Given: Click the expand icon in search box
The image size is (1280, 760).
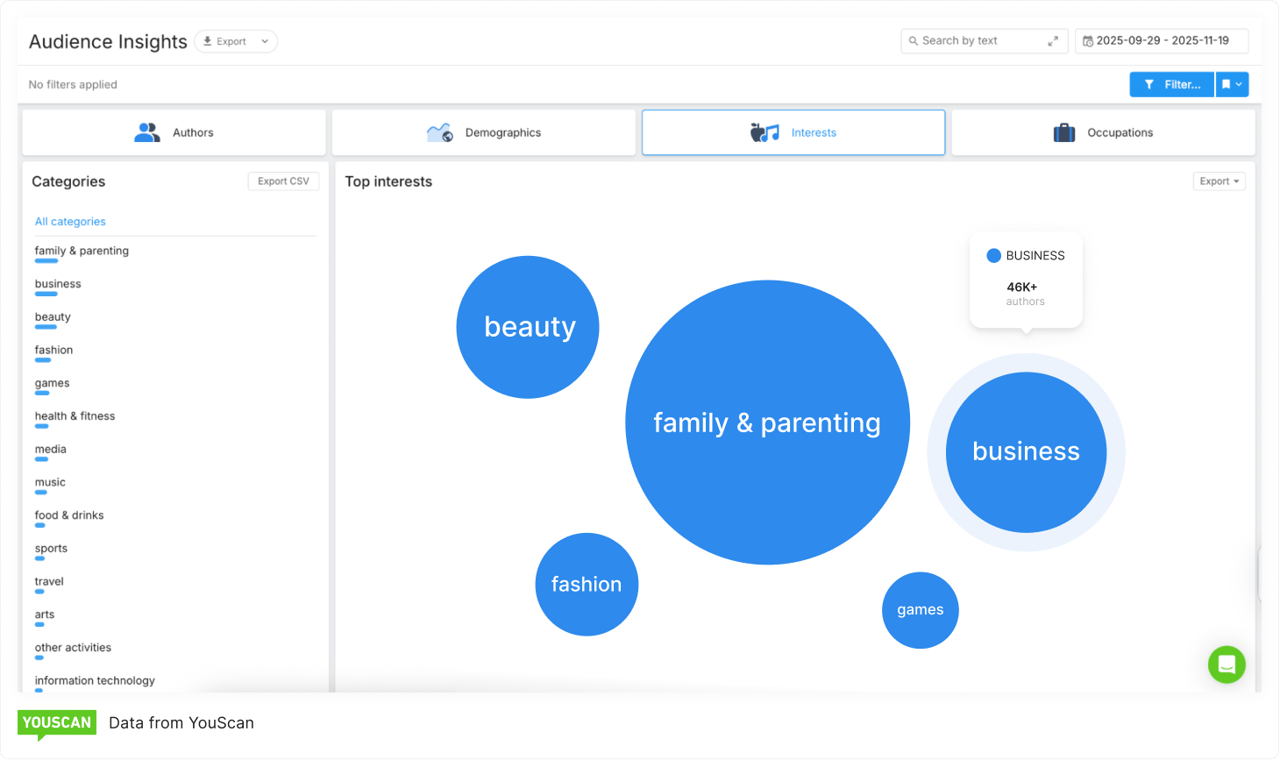Looking at the screenshot, I should [1053, 41].
